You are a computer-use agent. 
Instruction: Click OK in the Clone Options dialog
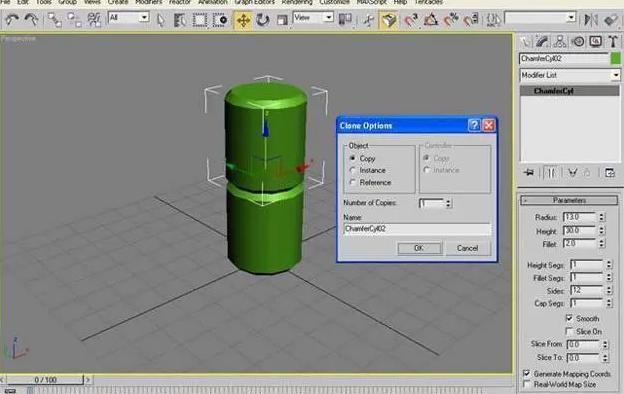[419, 248]
